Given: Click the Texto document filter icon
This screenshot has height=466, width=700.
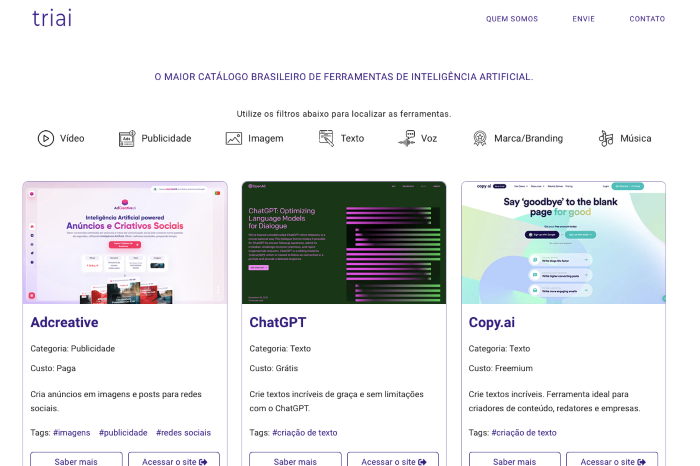Looking at the screenshot, I should tap(326, 138).
